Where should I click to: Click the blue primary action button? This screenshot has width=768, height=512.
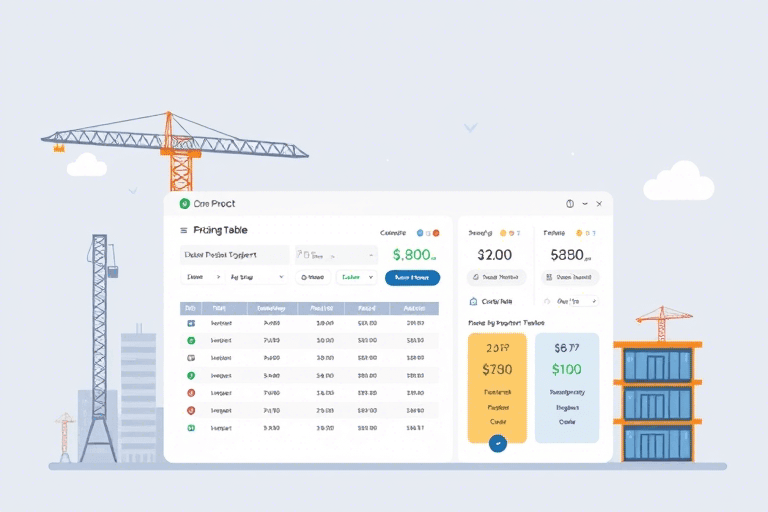click(412, 278)
